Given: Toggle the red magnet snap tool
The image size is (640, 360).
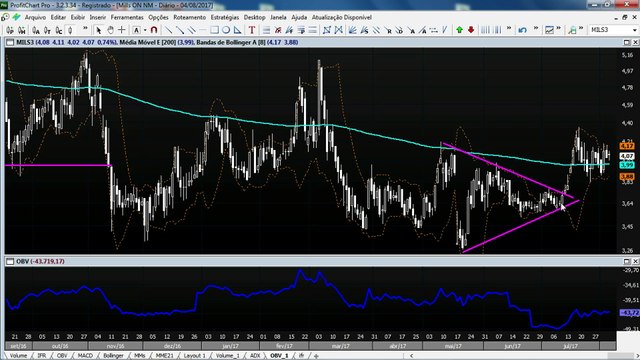Looking at the screenshot, I should (154, 30).
